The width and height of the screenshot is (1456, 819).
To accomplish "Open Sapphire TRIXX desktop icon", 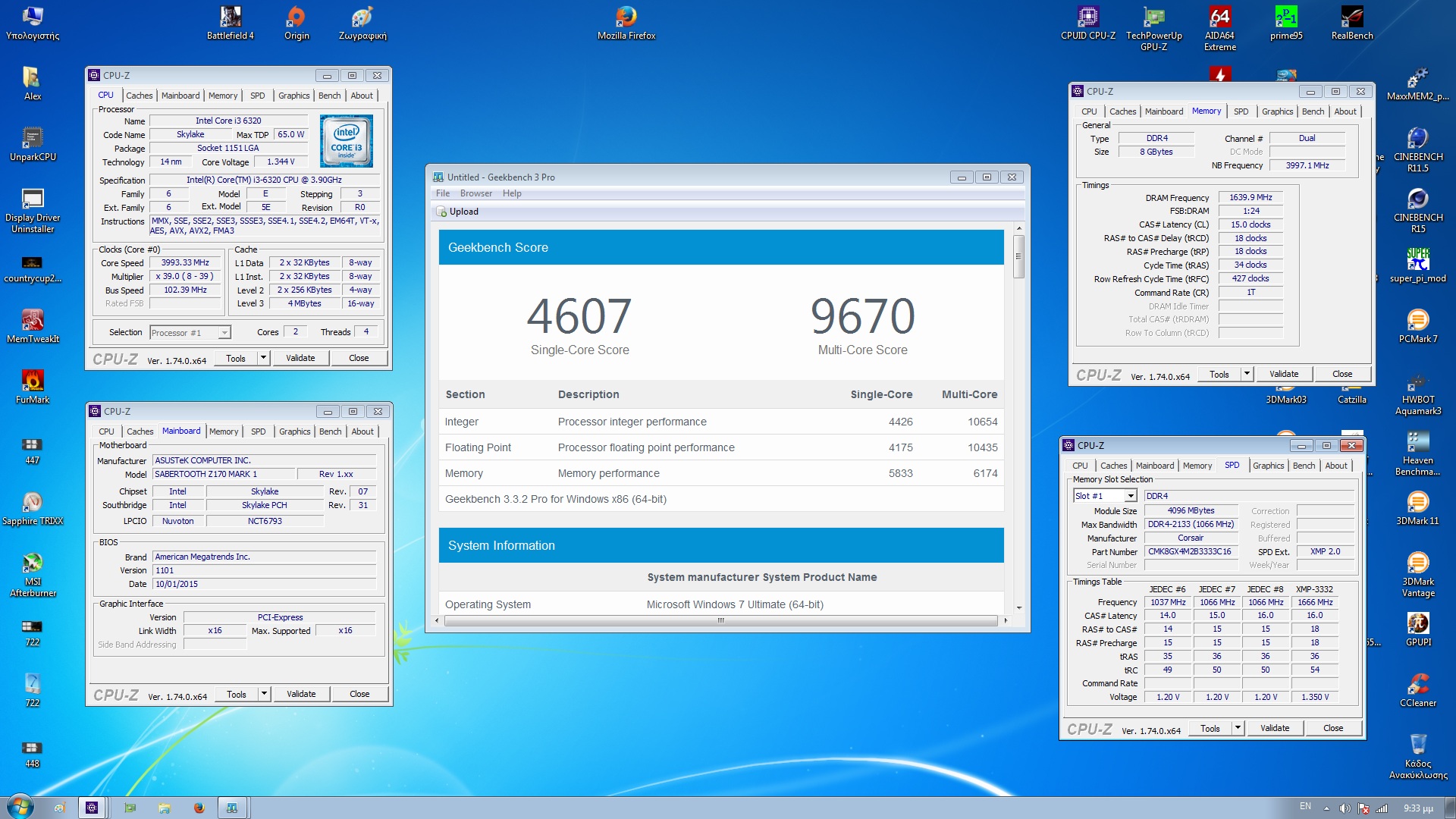I will pos(33,508).
